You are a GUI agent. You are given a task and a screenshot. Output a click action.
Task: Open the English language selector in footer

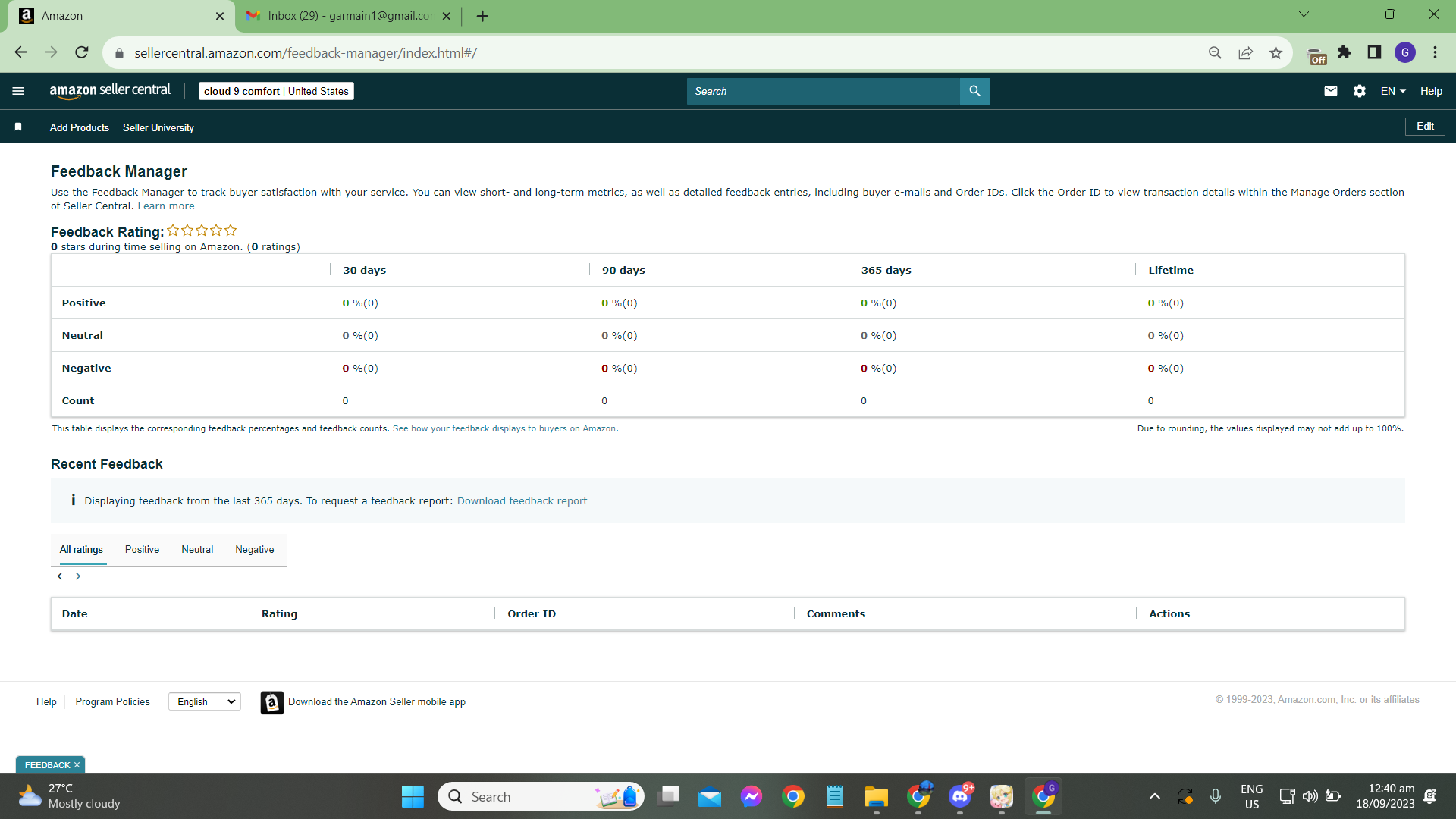pyautogui.click(x=205, y=702)
